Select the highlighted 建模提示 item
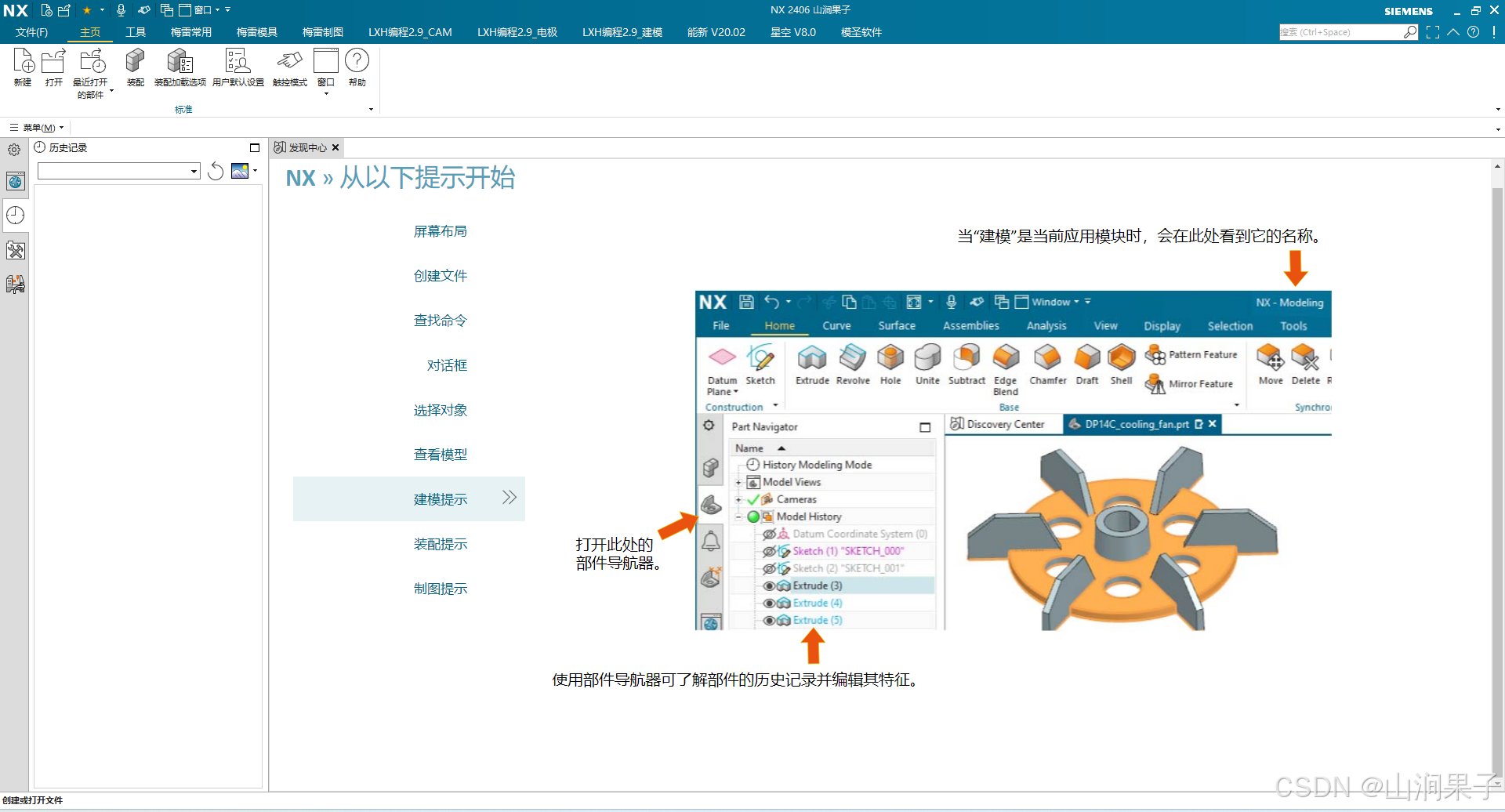This screenshot has height=812, width=1505. pos(409,499)
